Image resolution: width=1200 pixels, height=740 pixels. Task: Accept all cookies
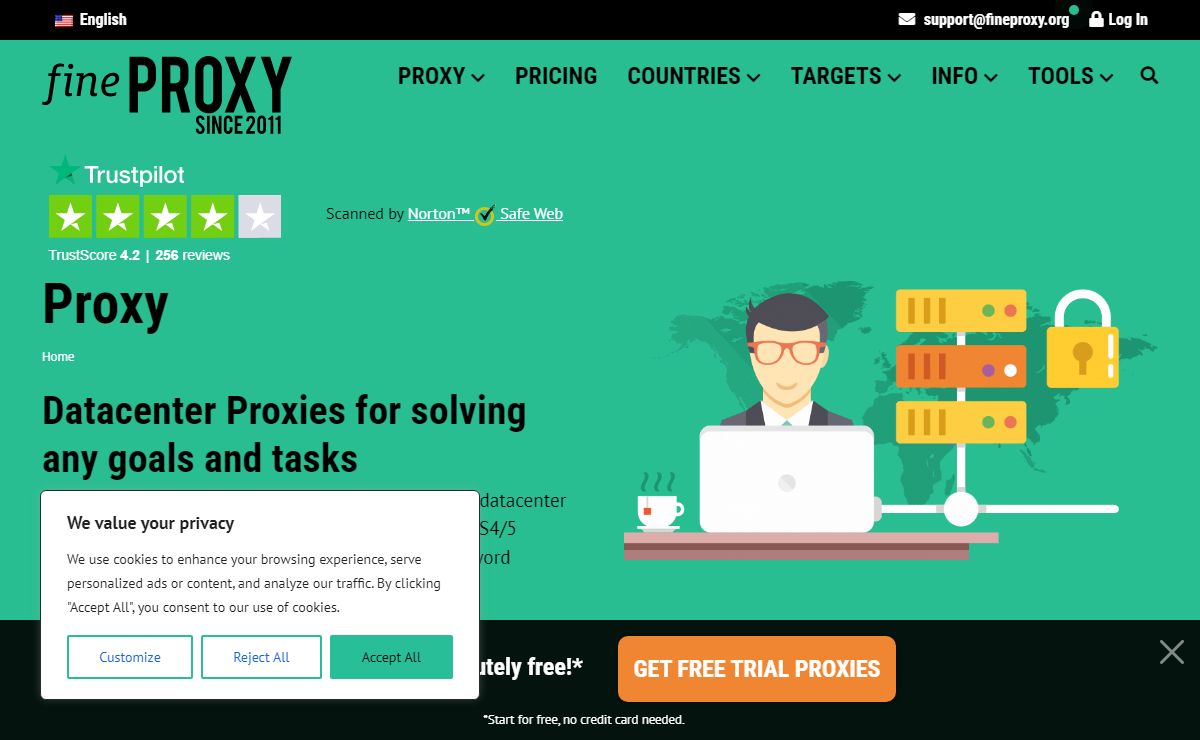click(391, 657)
